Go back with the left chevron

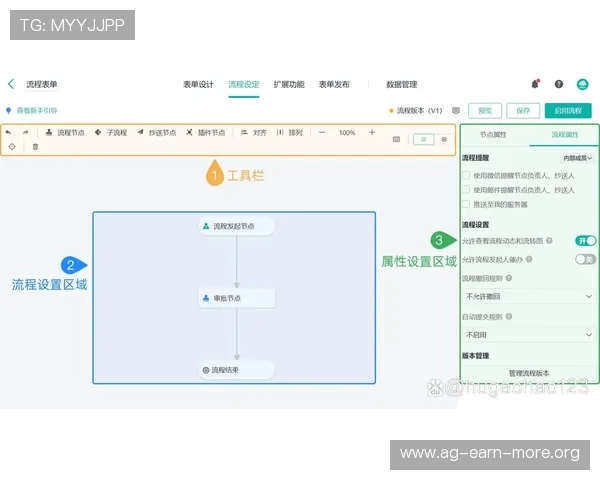click(x=11, y=84)
